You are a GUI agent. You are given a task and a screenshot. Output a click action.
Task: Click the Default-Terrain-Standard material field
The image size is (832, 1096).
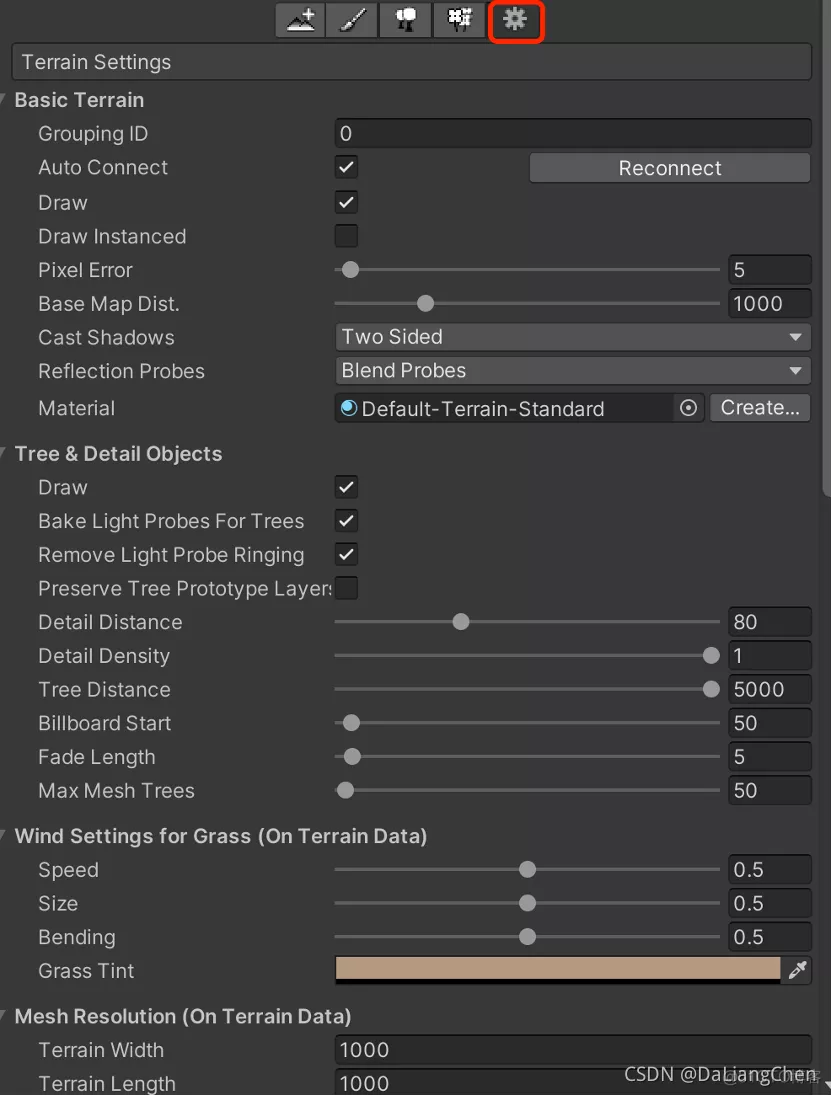505,408
